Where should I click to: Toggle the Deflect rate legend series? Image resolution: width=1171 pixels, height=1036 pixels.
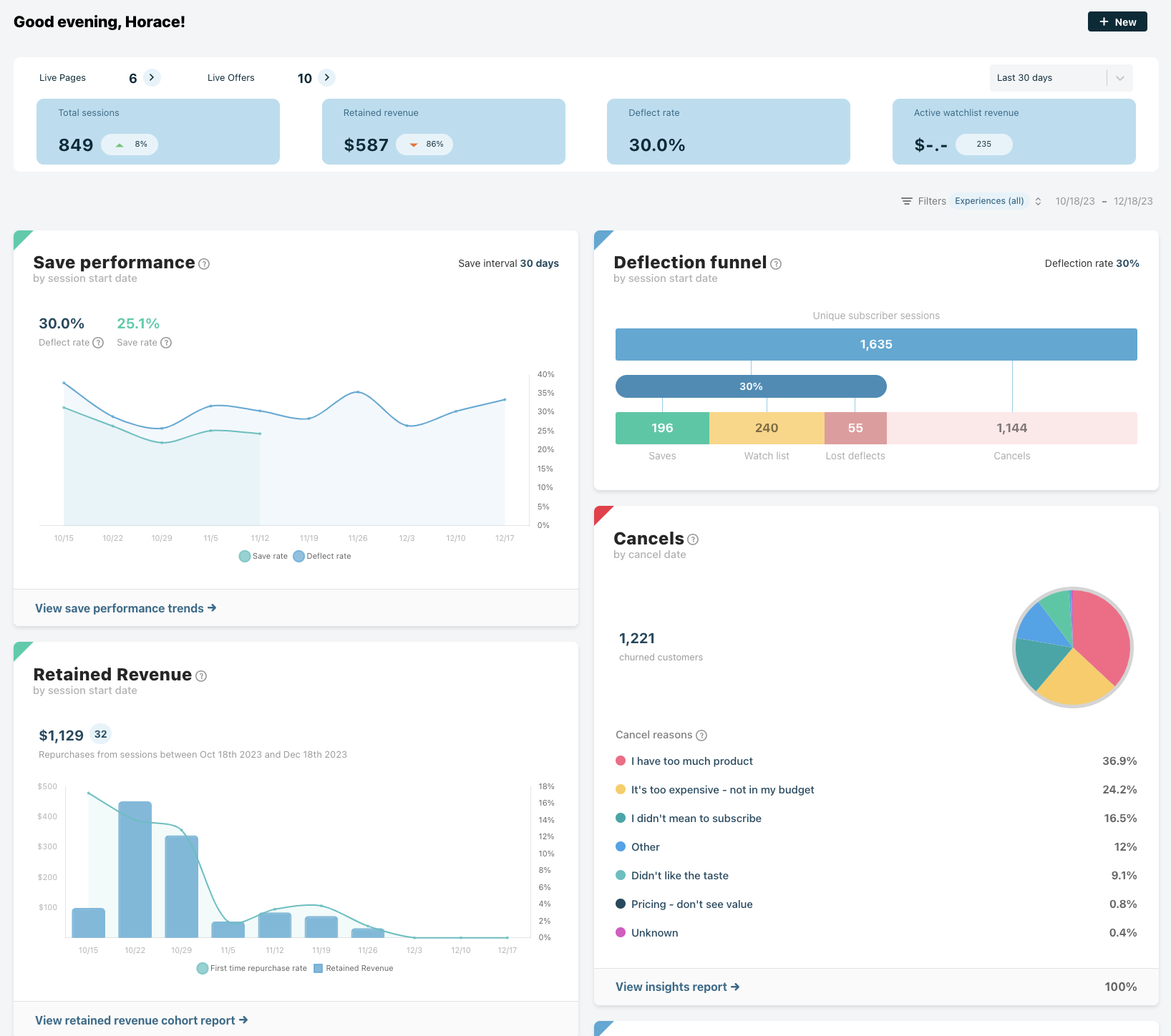pyautogui.click(x=322, y=556)
